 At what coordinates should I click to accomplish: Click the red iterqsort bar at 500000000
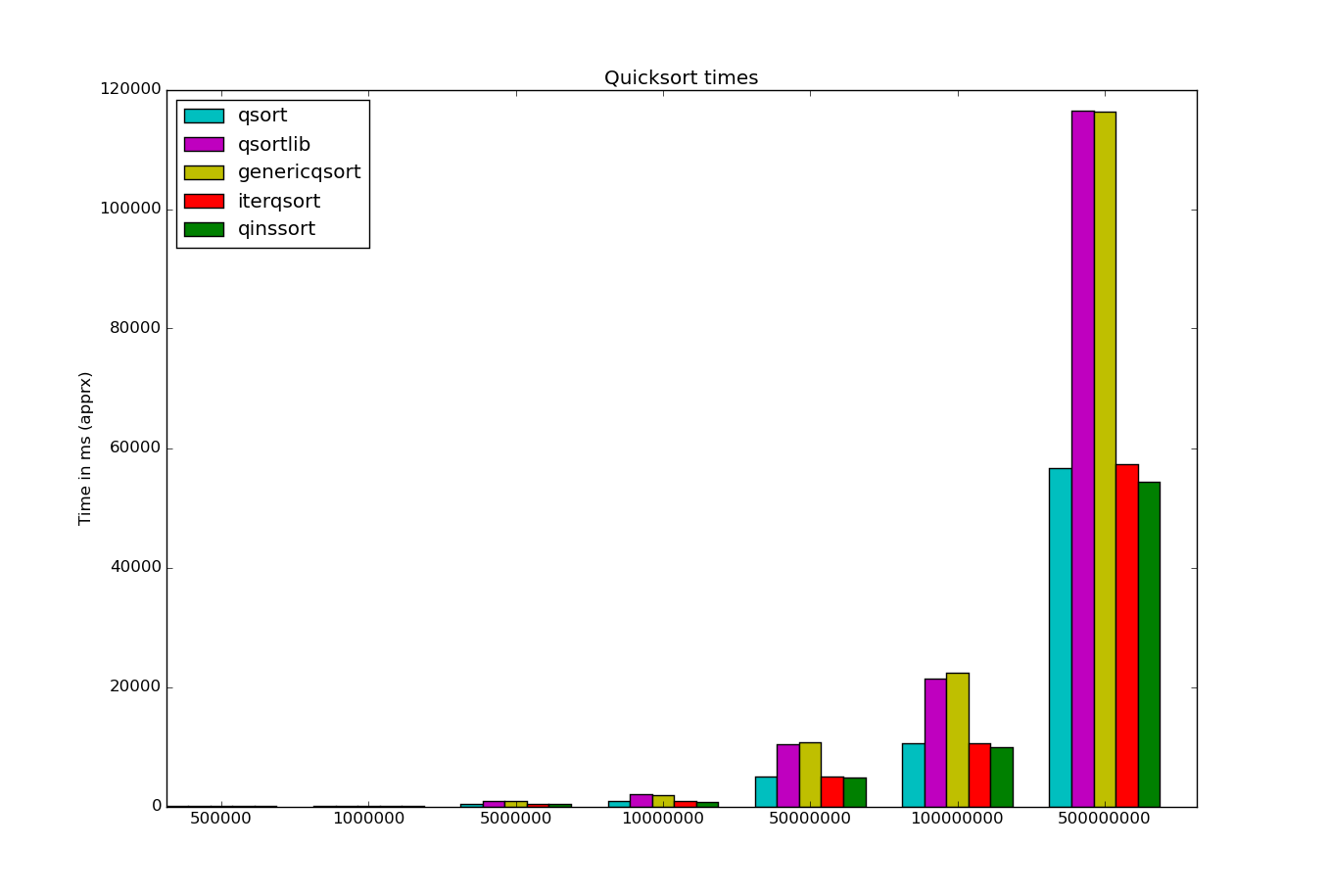pos(1126,636)
